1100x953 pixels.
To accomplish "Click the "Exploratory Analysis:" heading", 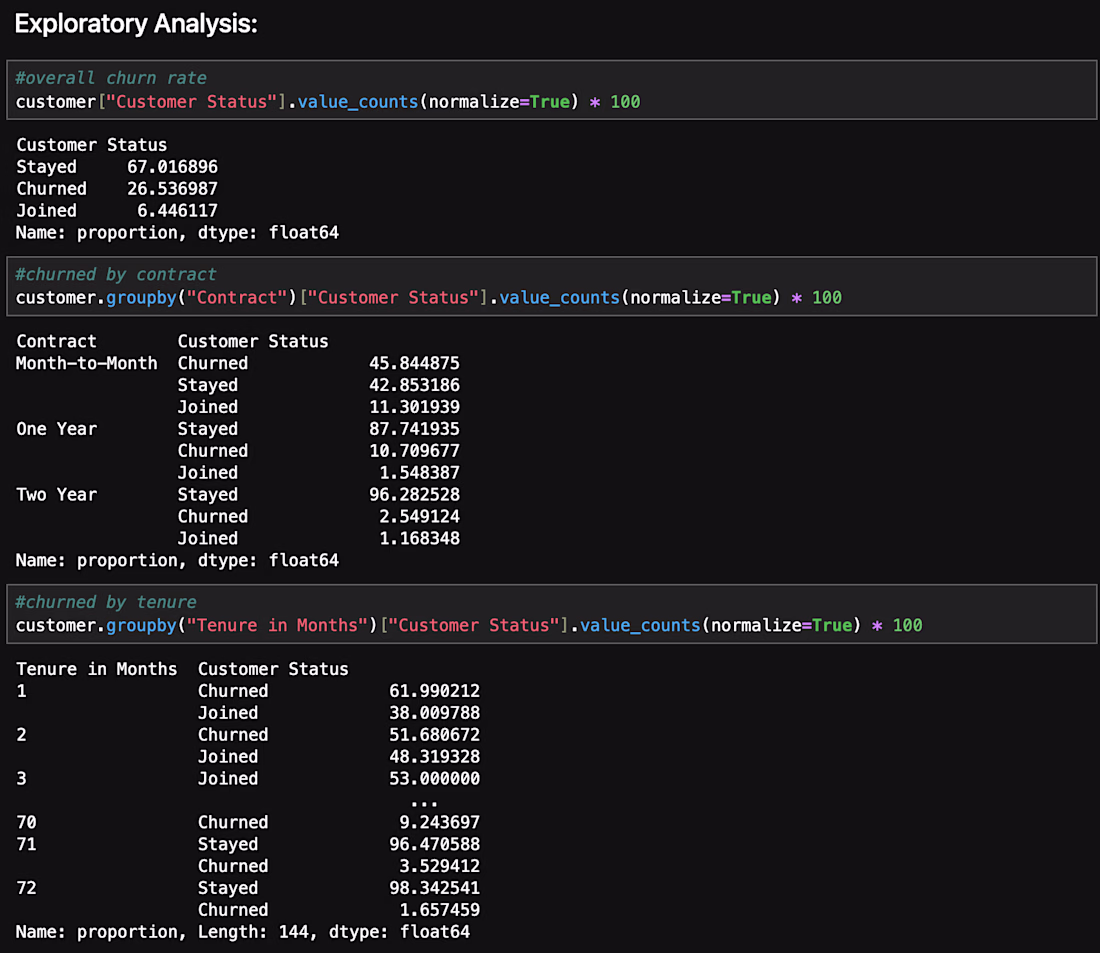I will pyautogui.click(x=136, y=24).
